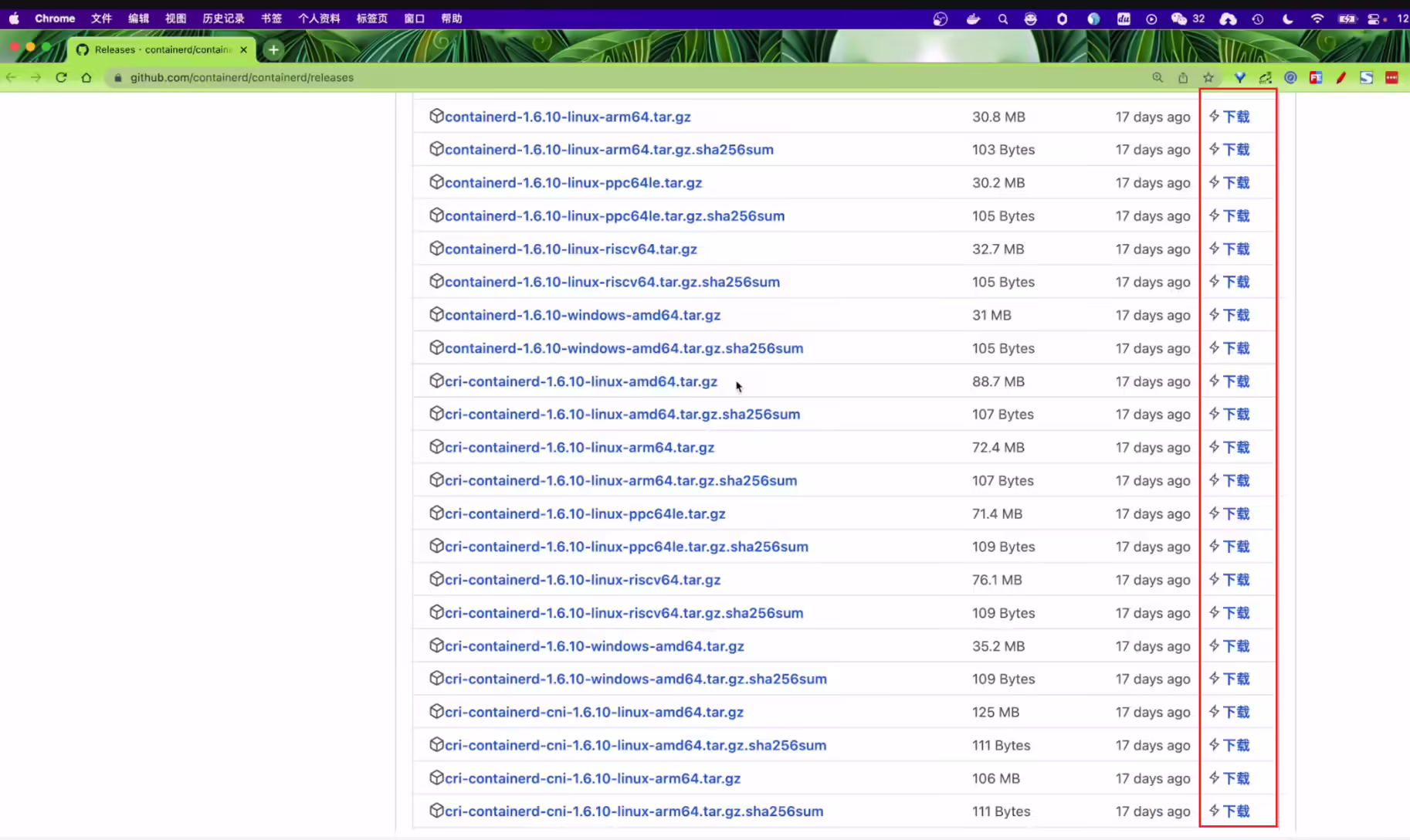Viewport: 1410px width, 840px height.
Task: Close the Releases containerd tab
Action: tap(244, 49)
